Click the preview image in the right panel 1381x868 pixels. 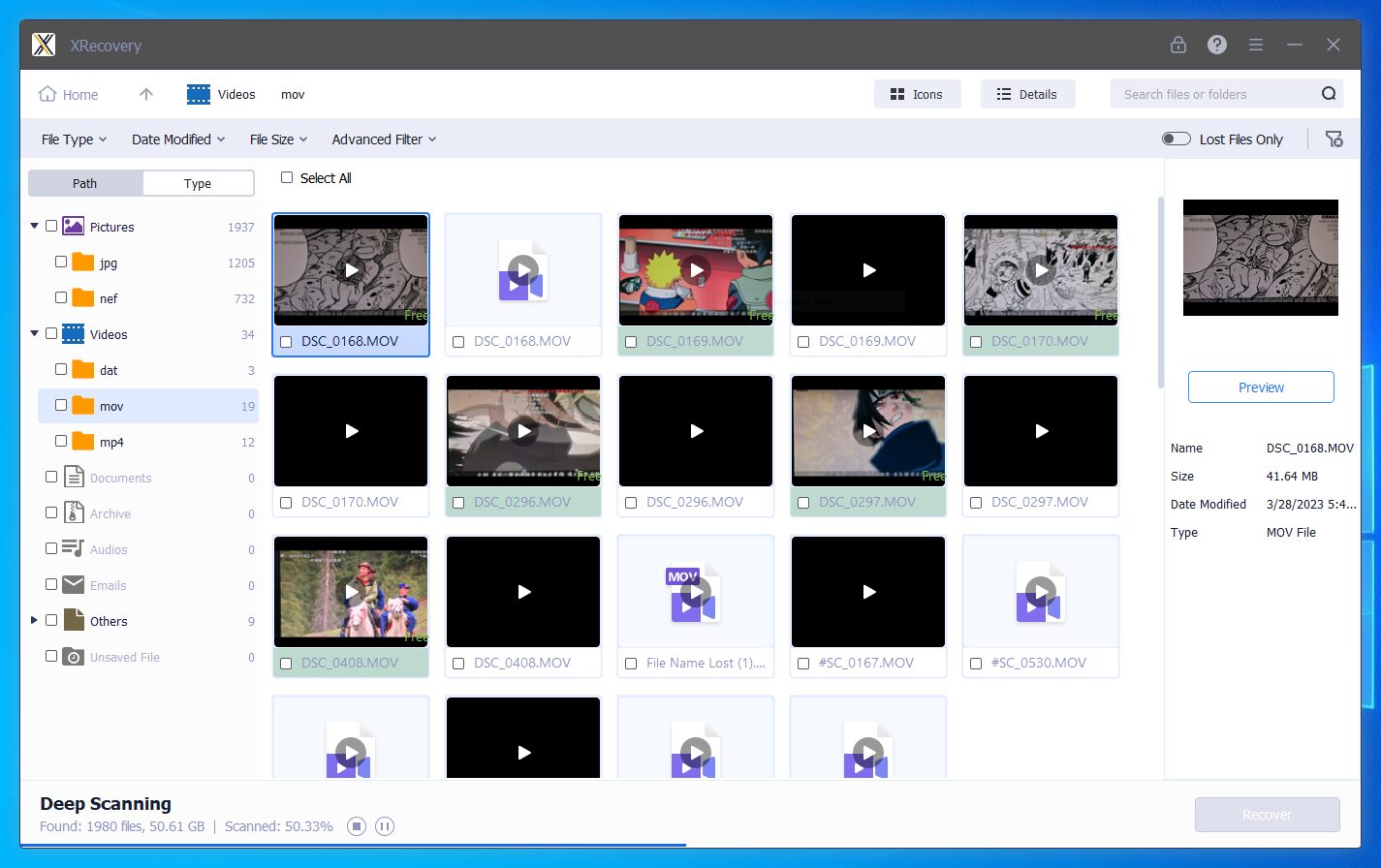pos(1260,257)
